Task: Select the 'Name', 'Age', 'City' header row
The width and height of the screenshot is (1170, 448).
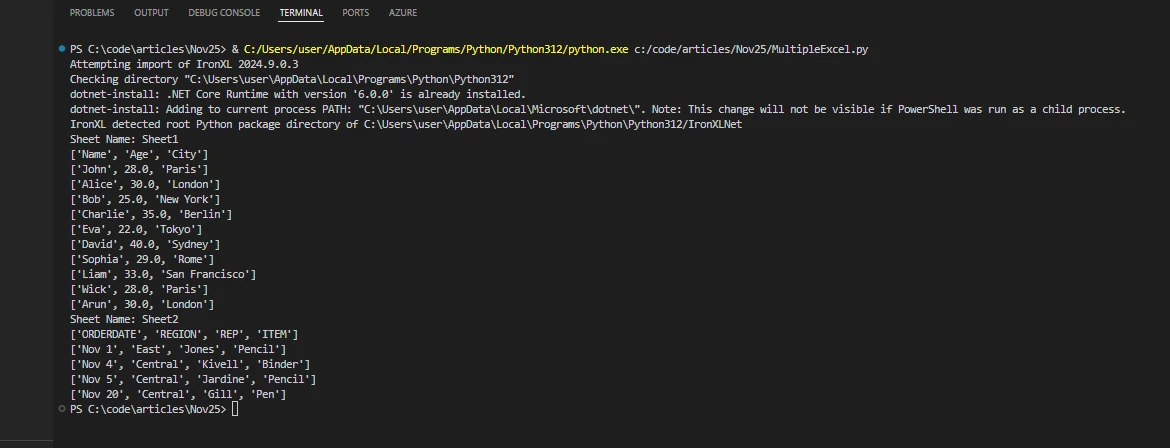Action: (x=139, y=154)
